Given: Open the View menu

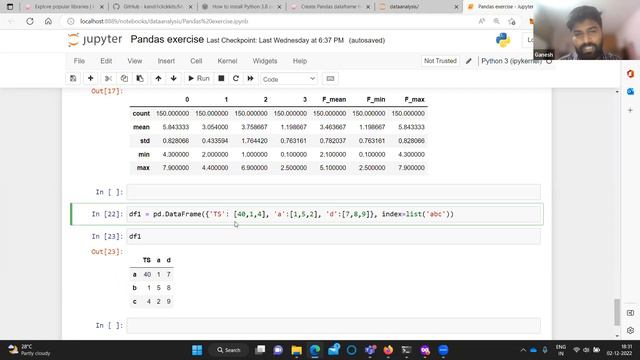Looking at the screenshot, I should click(135, 61).
